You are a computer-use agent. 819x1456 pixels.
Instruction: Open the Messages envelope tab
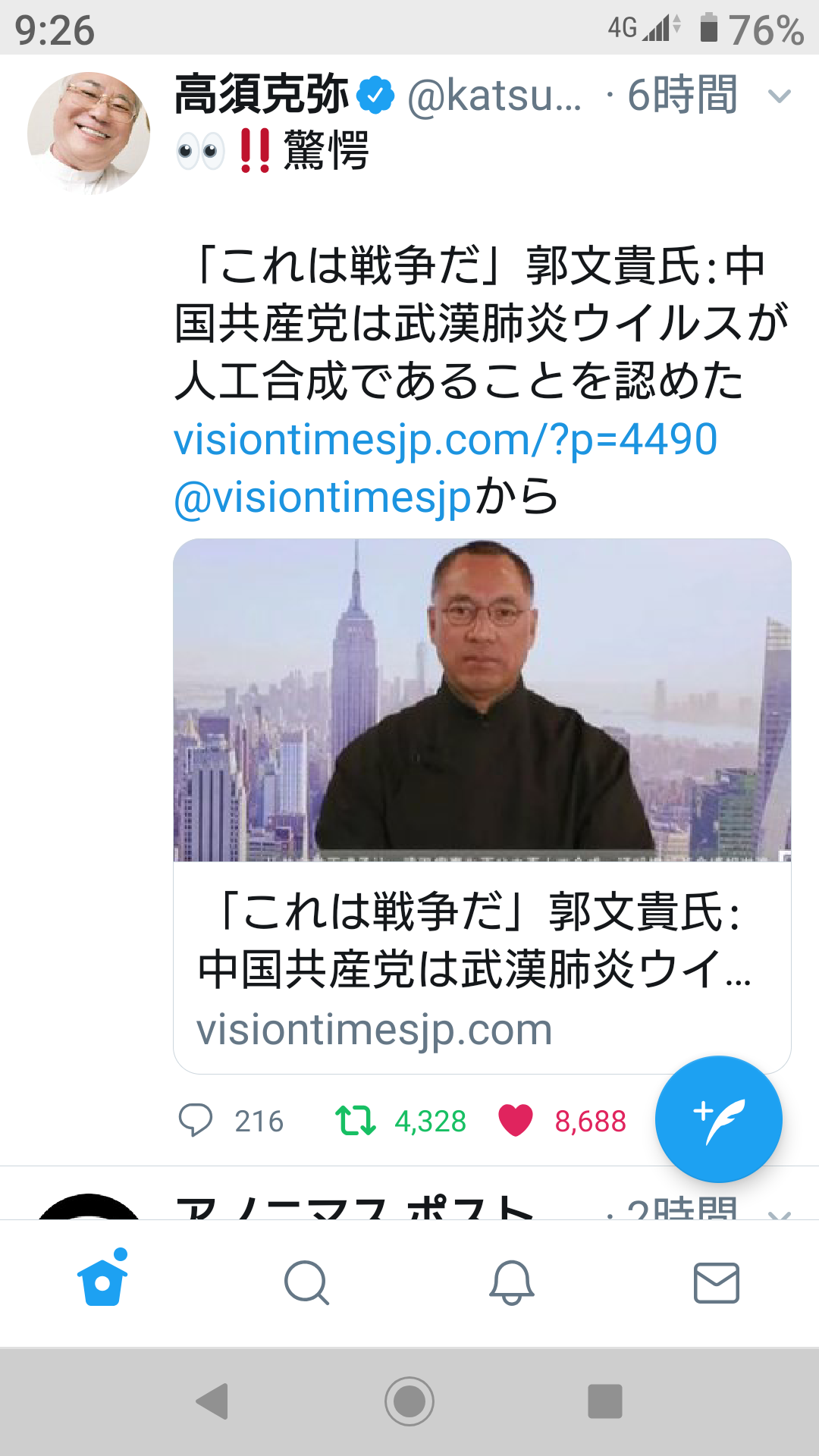point(717,1282)
